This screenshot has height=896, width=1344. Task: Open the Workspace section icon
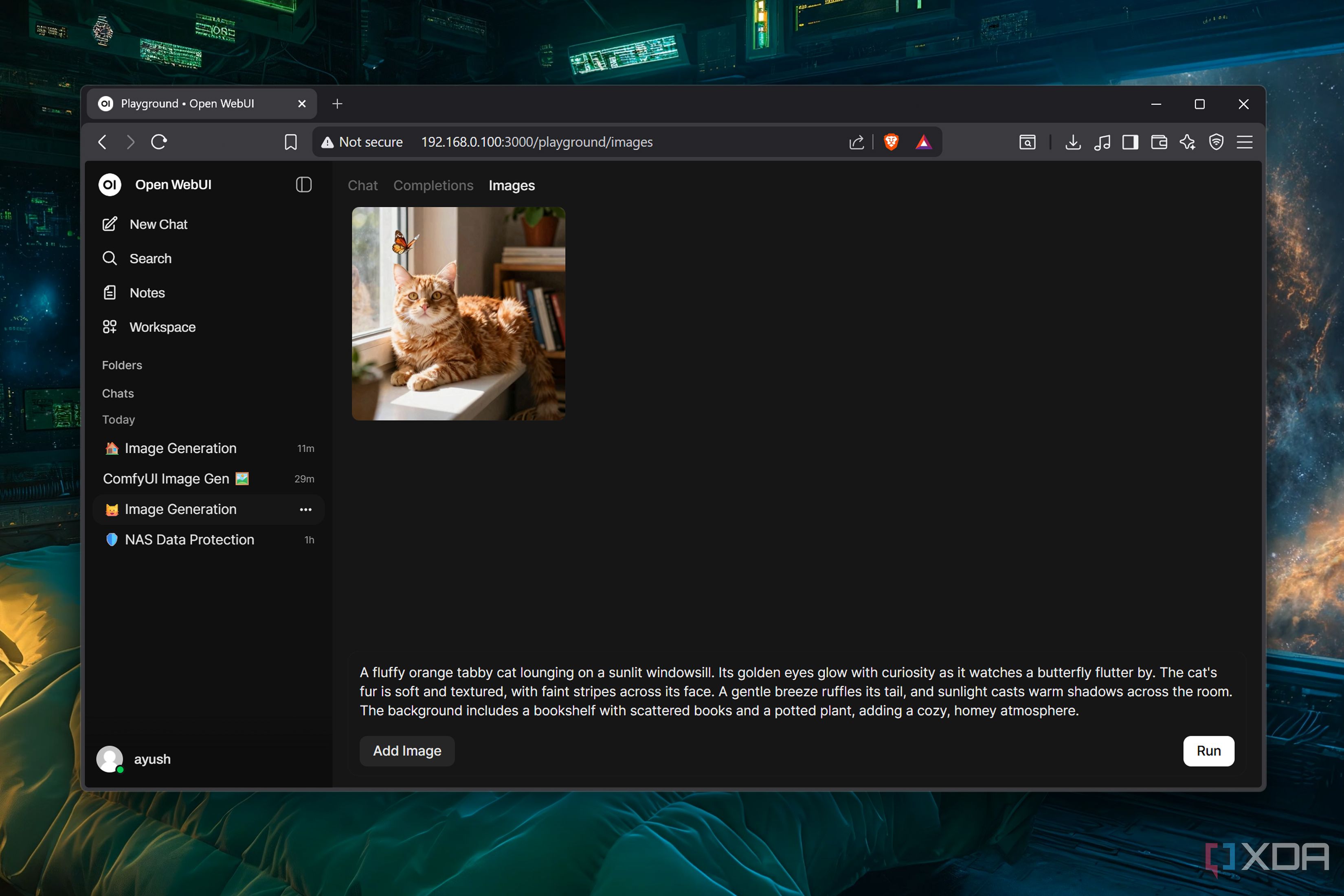[110, 327]
